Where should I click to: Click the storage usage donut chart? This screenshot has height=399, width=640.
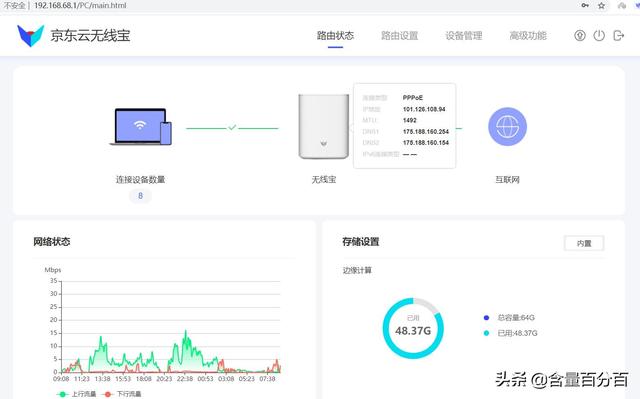413,329
